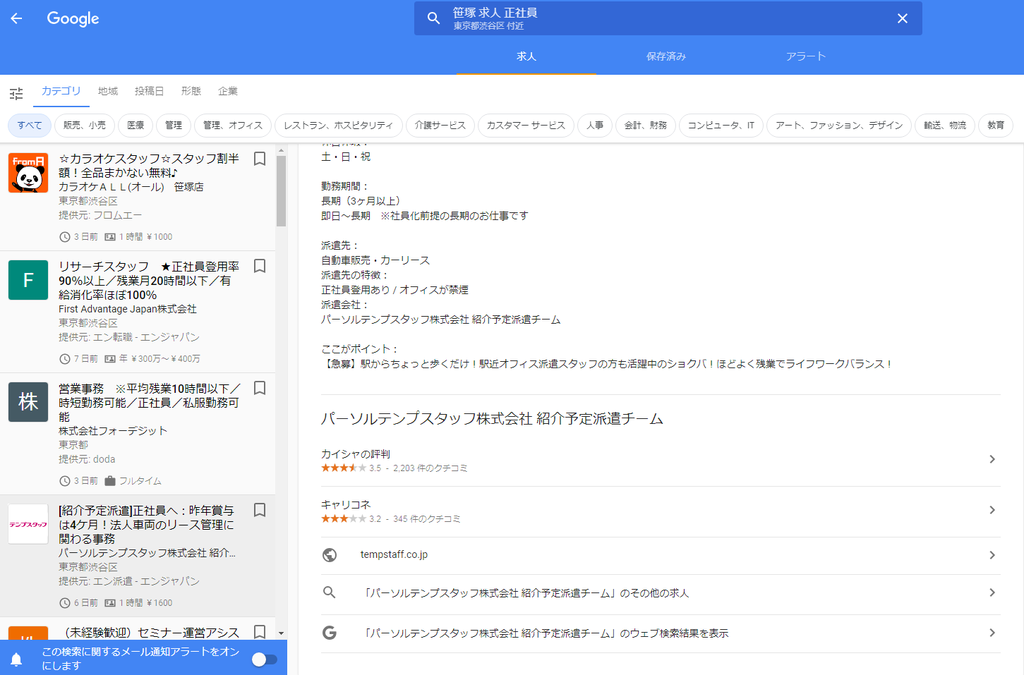Click the Google G icon for web results
The width and height of the screenshot is (1024, 675).
329,632
